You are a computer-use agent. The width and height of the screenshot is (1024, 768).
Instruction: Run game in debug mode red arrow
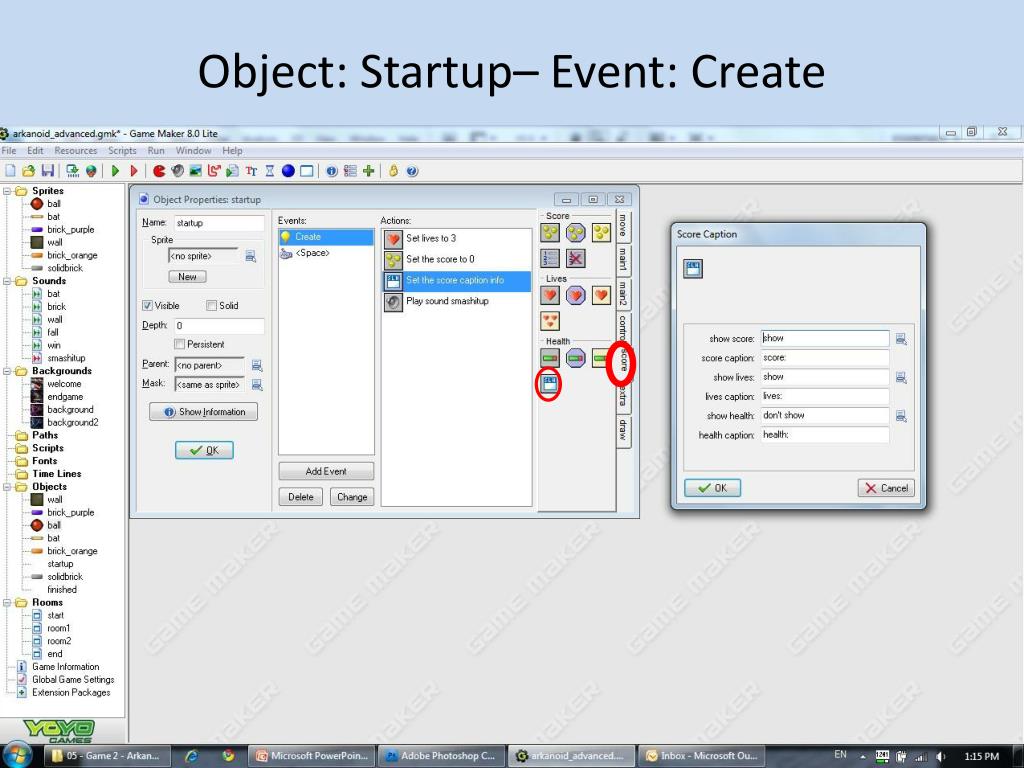tap(134, 171)
